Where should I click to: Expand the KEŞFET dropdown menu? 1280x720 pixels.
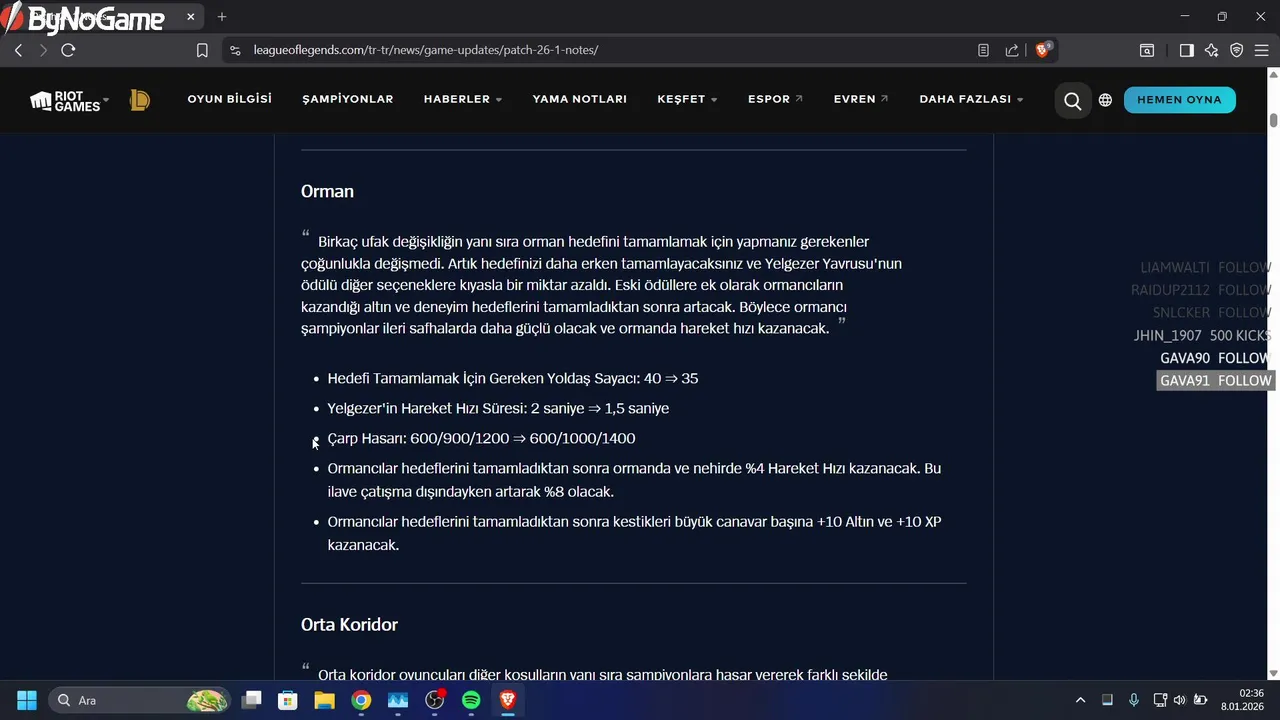(687, 99)
